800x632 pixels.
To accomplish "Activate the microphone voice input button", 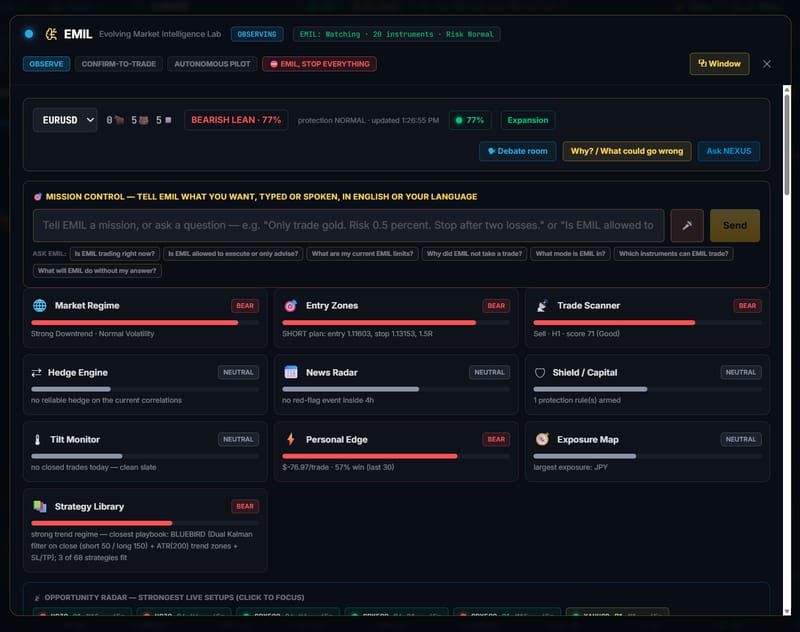I will coord(687,225).
